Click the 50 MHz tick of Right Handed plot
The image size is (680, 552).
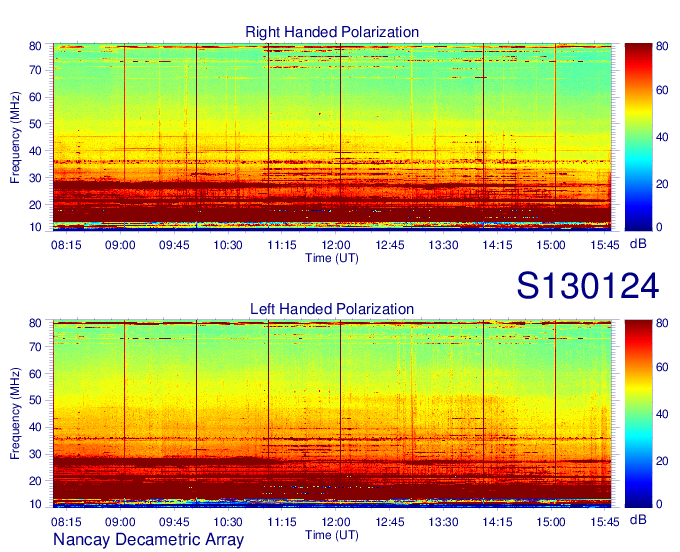[x=35, y=124]
